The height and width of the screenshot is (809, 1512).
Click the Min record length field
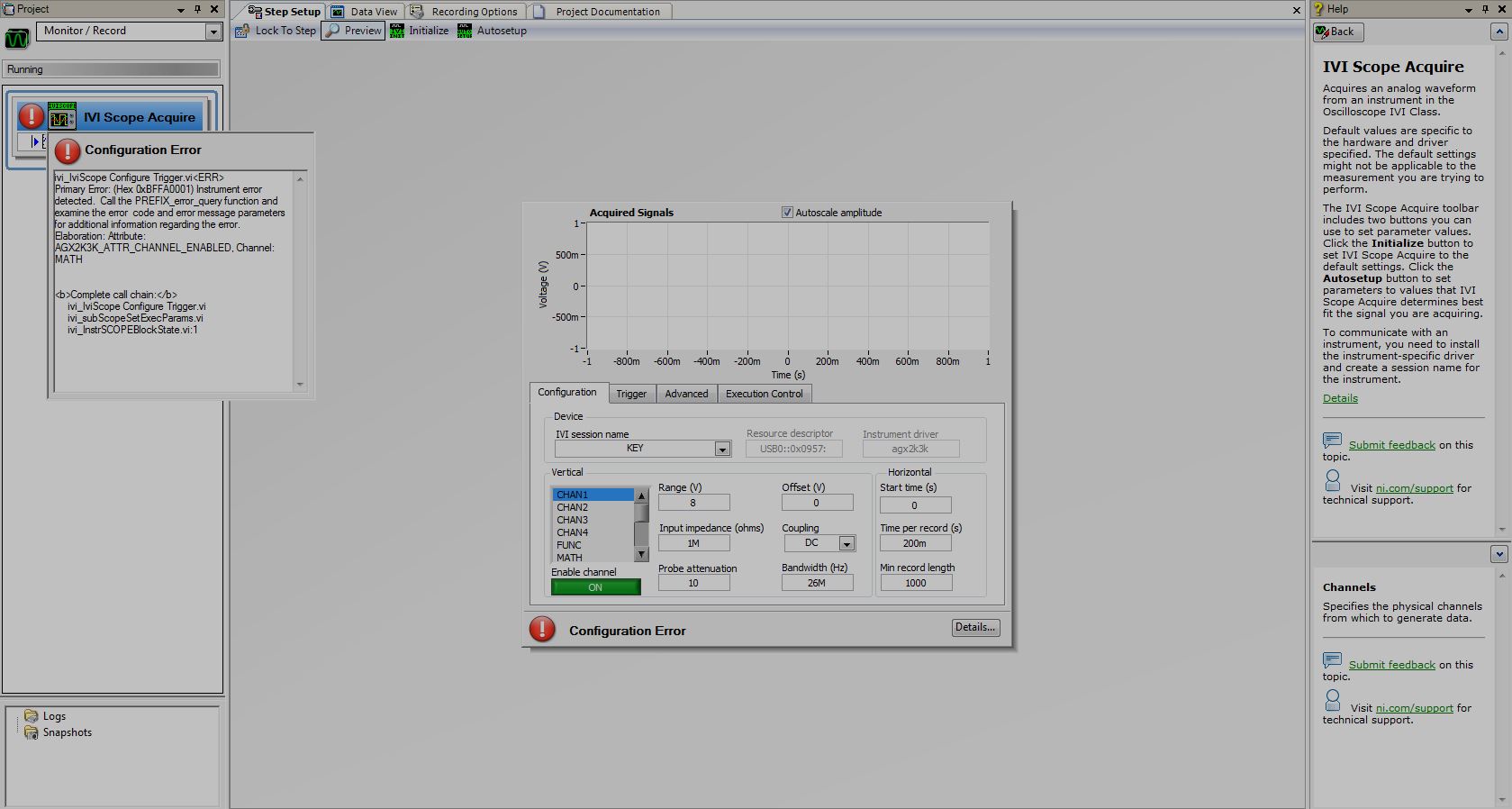coord(915,583)
